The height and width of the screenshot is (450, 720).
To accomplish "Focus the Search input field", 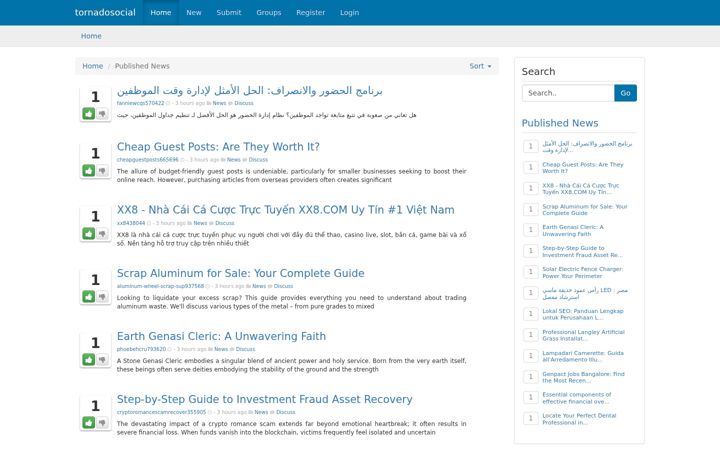I will click(x=568, y=93).
